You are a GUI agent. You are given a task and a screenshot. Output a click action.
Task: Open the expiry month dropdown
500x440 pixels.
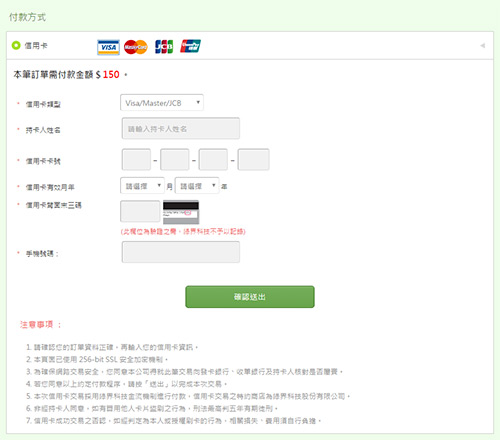click(x=142, y=186)
